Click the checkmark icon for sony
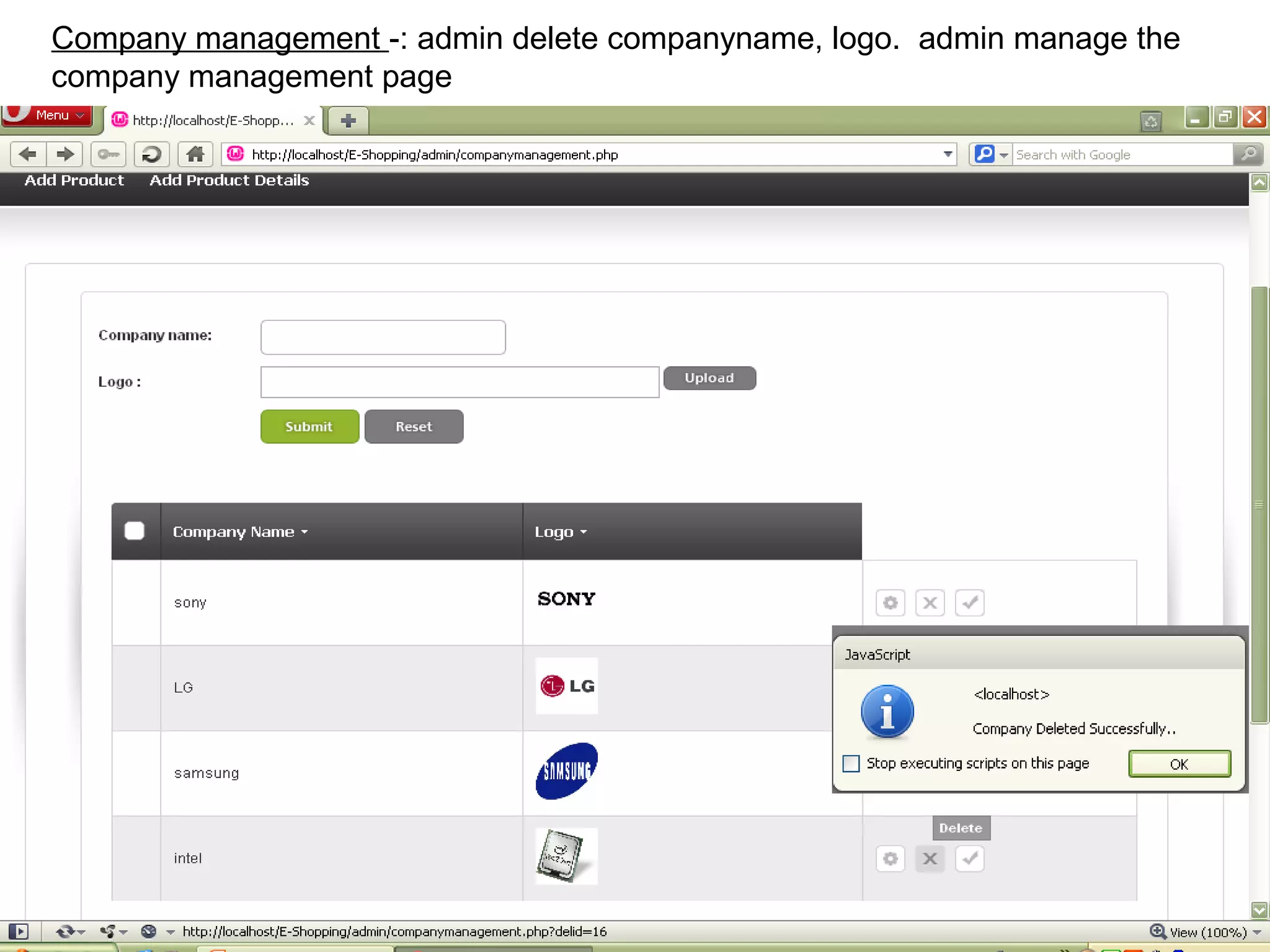This screenshot has height=952, width=1270. [970, 602]
